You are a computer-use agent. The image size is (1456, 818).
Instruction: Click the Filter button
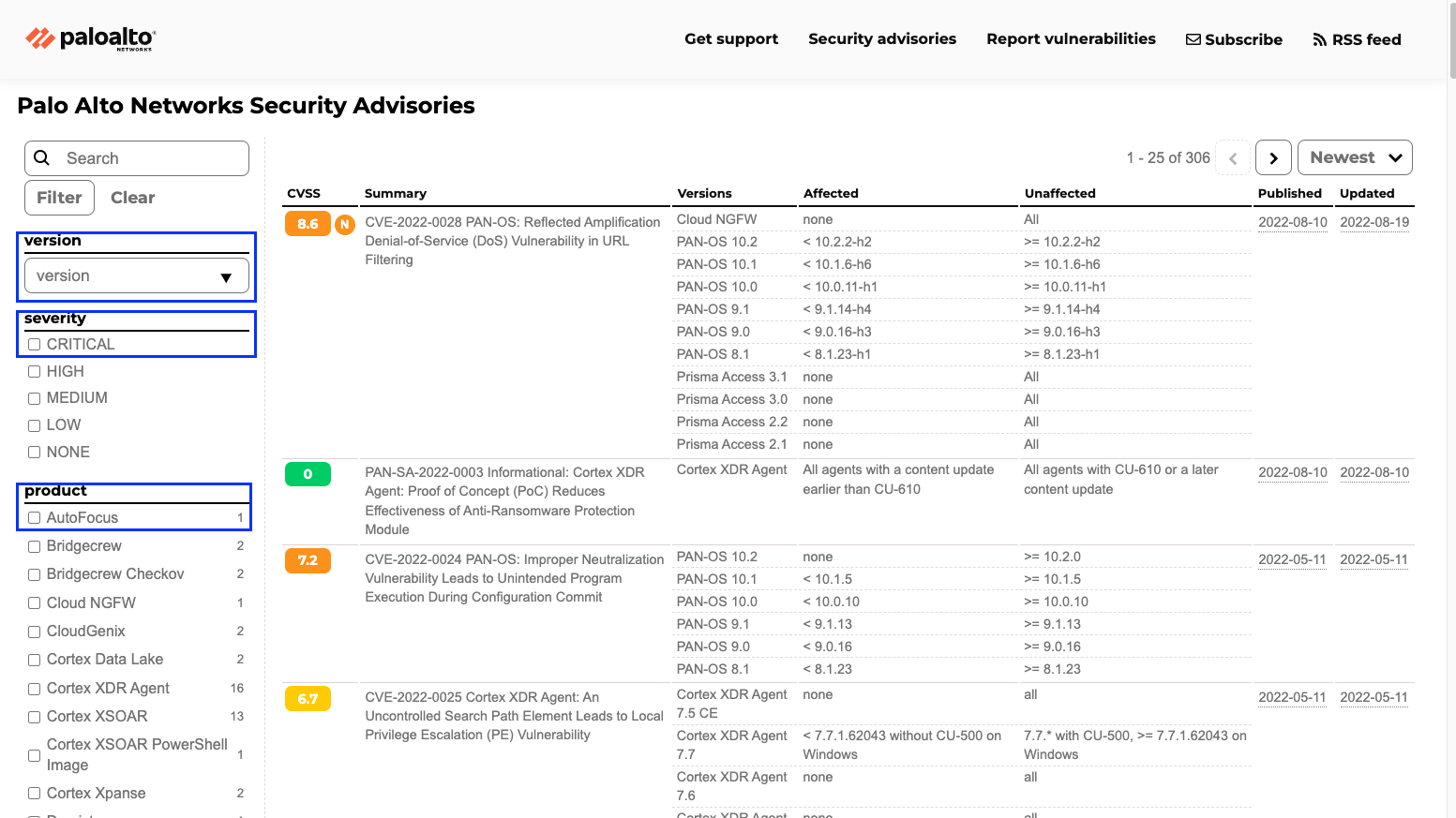(x=59, y=198)
